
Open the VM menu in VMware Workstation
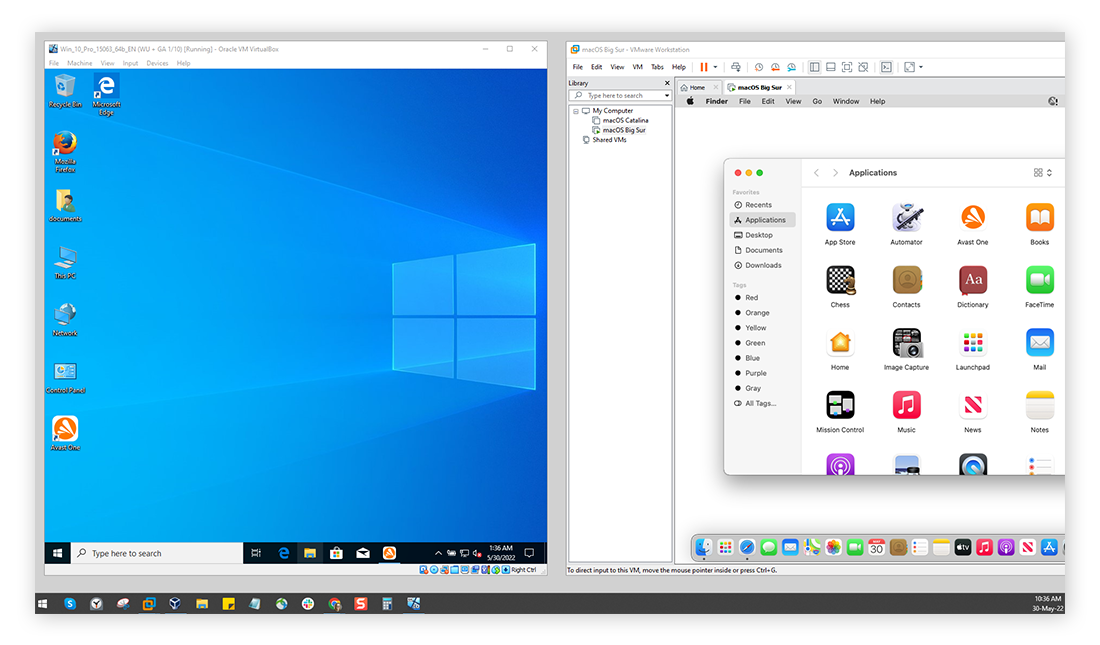click(x=637, y=66)
